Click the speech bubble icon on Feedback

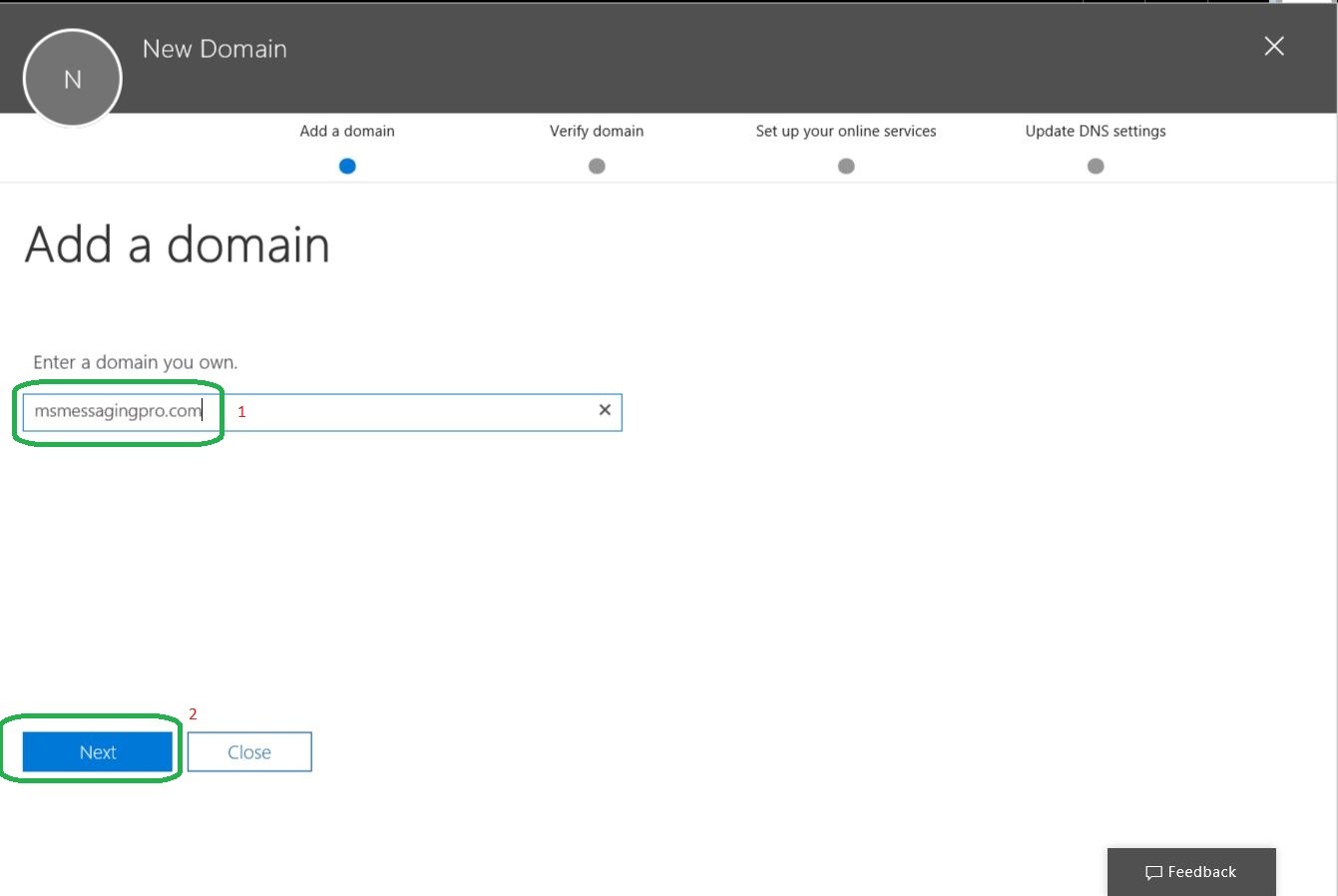1153,873
